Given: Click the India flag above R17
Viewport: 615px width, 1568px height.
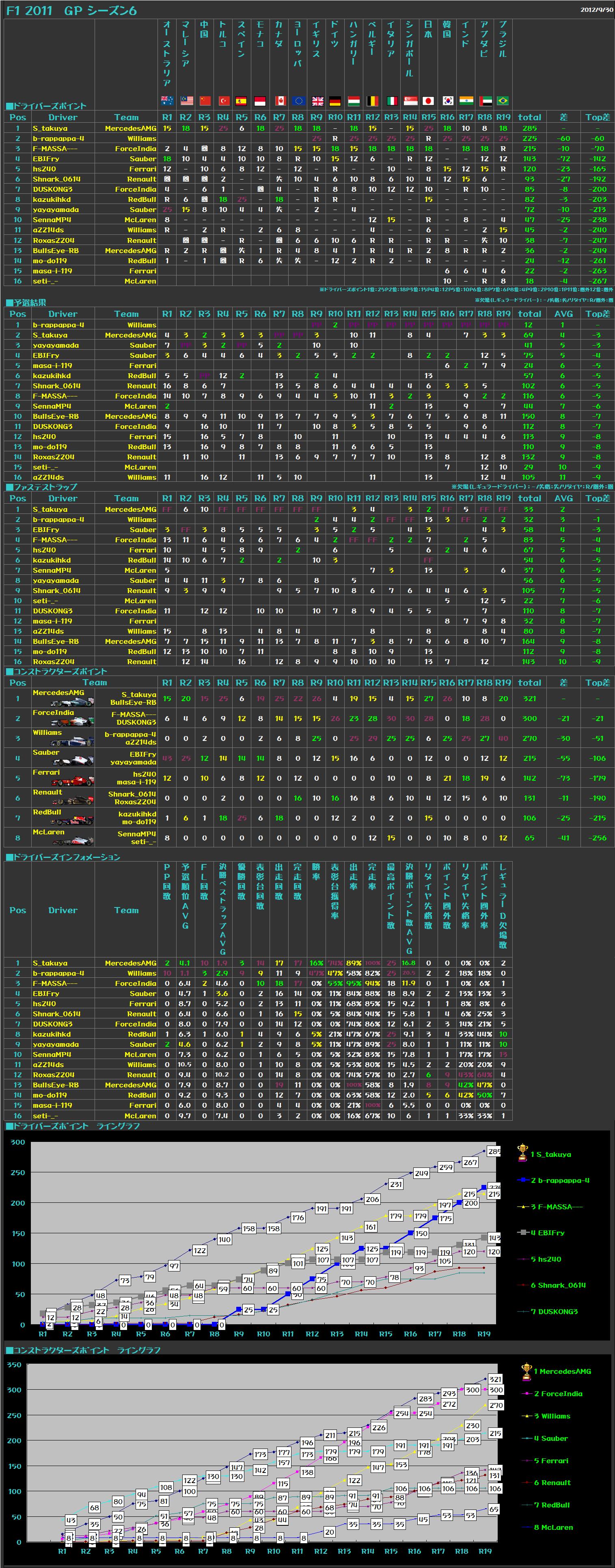Looking at the screenshot, I should point(466,100).
